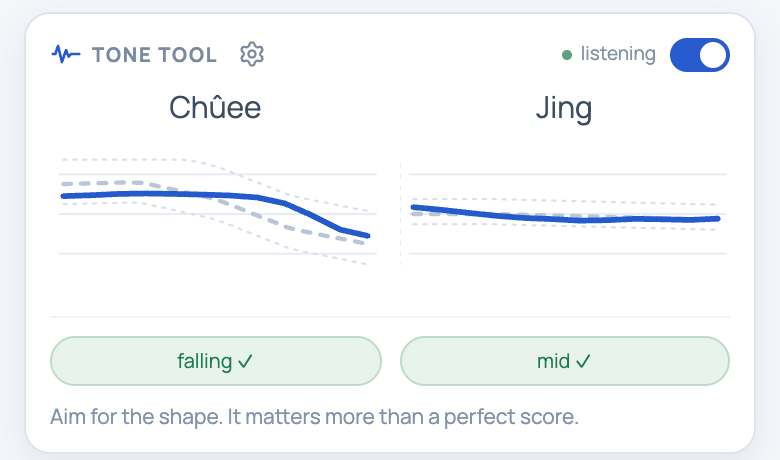Click the word "Chûee" heading
The height and width of the screenshot is (460, 780).
pos(215,107)
